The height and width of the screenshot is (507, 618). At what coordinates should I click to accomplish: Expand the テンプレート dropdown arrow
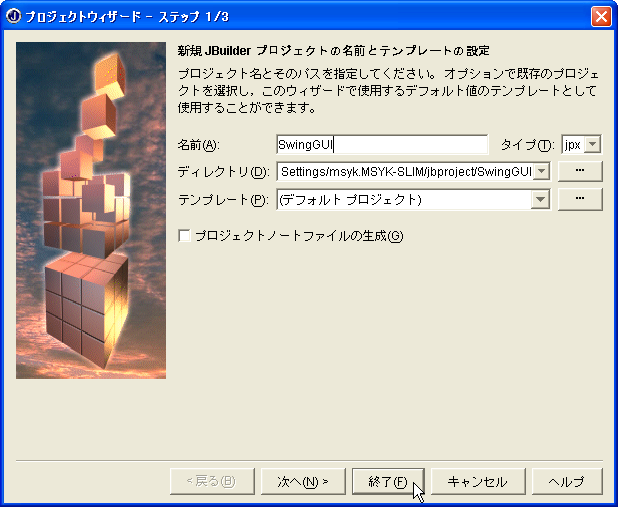[x=540, y=199]
